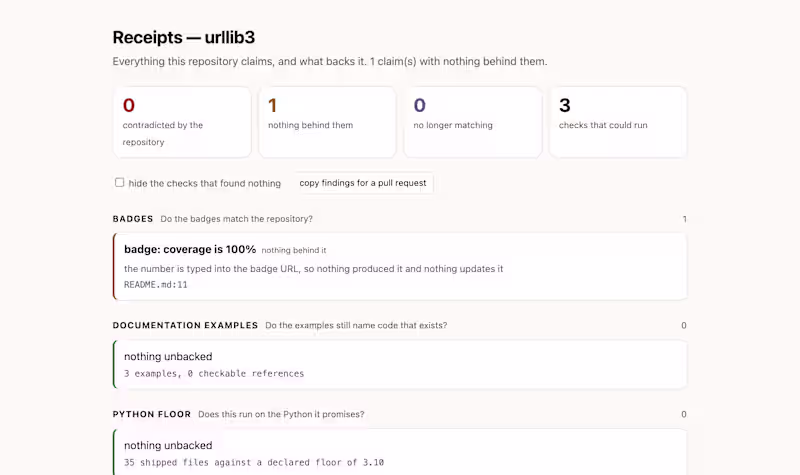Click the BADGES section label

point(133,219)
